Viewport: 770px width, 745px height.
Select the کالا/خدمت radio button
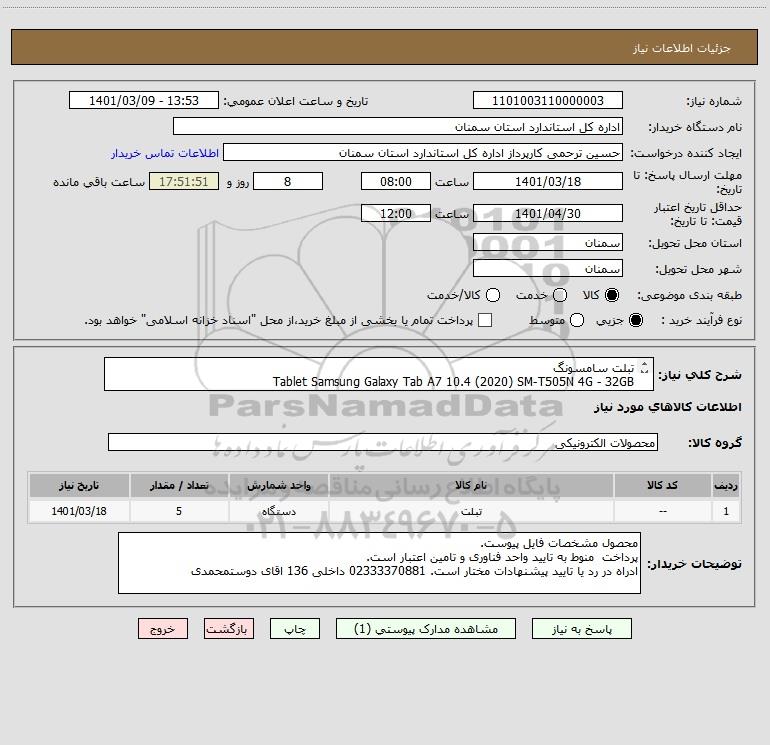click(493, 295)
